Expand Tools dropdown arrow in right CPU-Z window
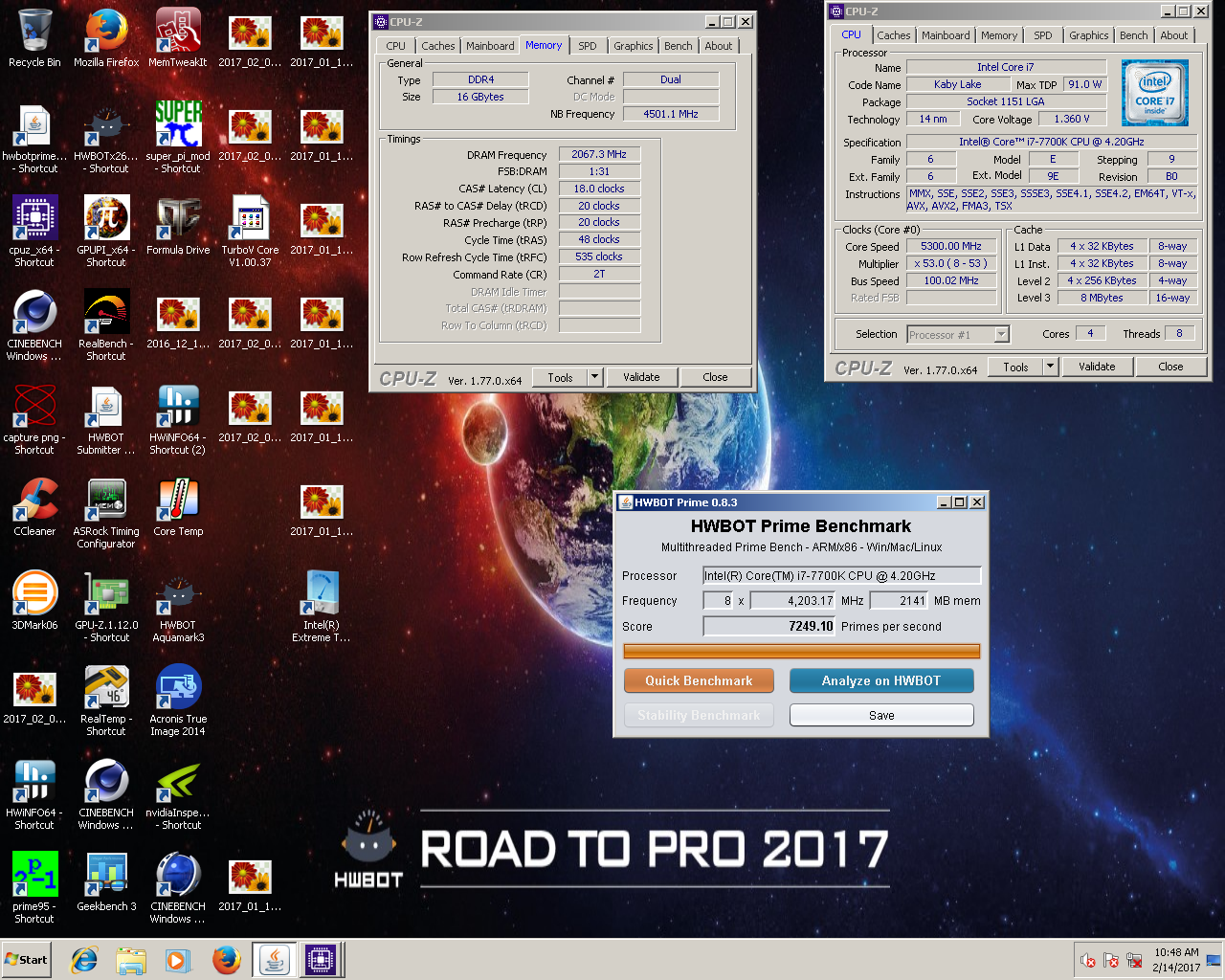 (x=1050, y=367)
